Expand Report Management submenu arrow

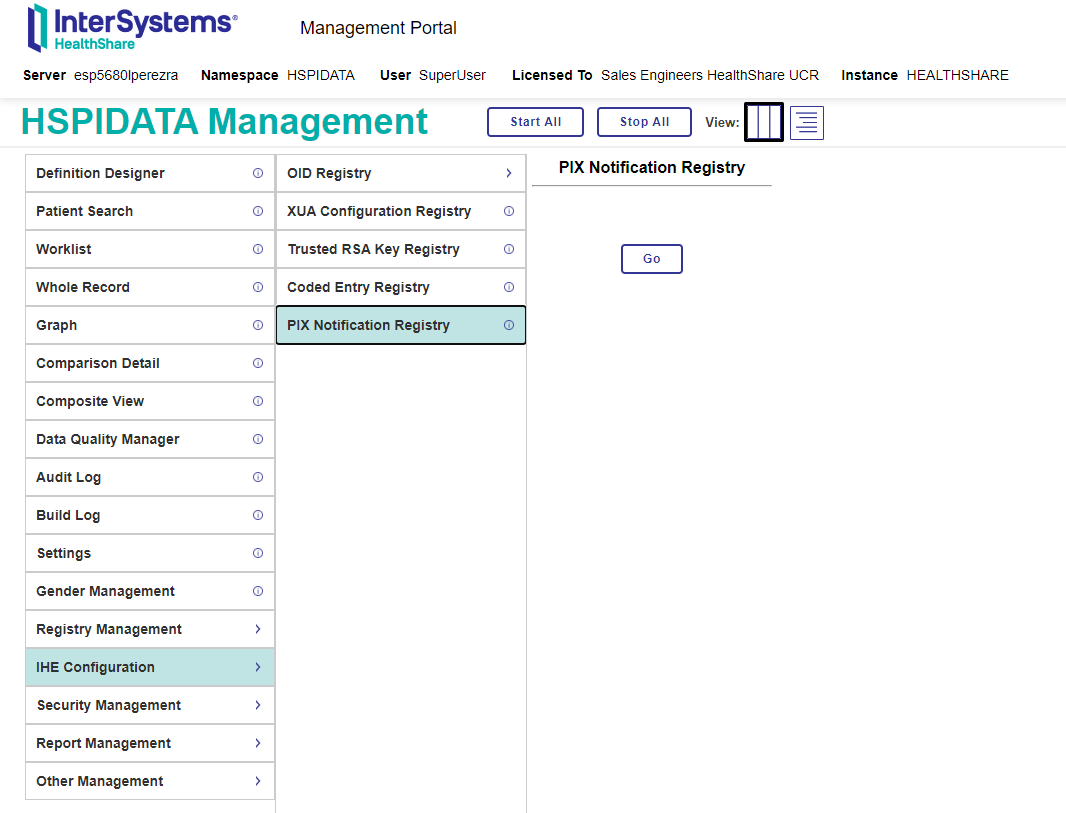tap(258, 744)
